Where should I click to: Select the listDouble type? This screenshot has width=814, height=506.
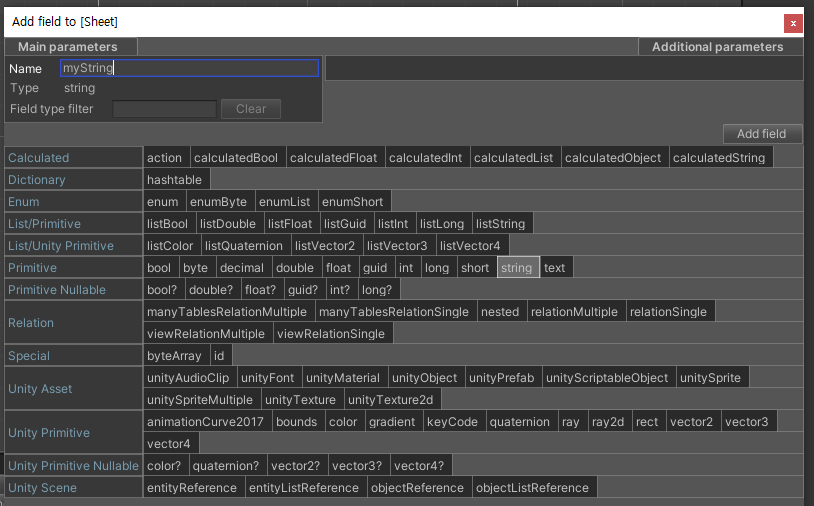(228, 224)
